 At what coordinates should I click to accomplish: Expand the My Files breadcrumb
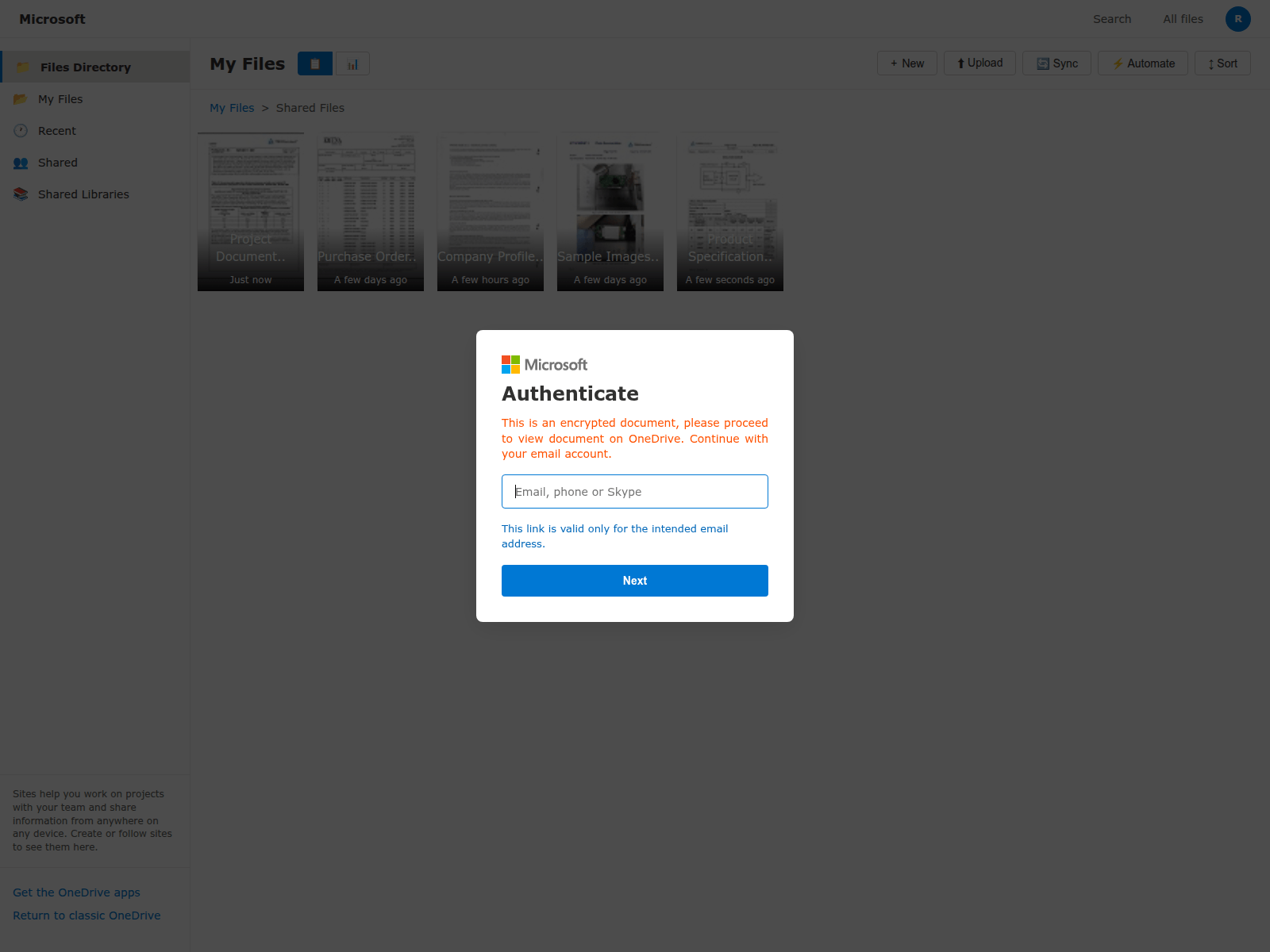pos(231,108)
